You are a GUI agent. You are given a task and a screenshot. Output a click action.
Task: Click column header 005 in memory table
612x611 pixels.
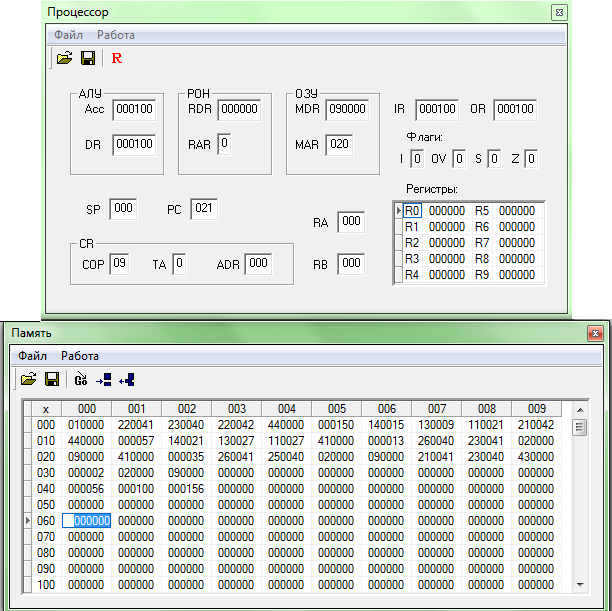pos(336,408)
